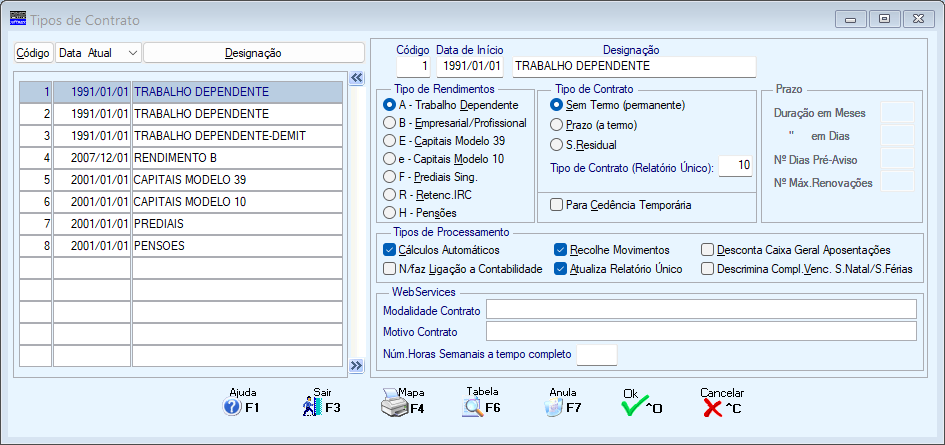Minimize the Tipos de Contrato window

(x=851, y=19)
